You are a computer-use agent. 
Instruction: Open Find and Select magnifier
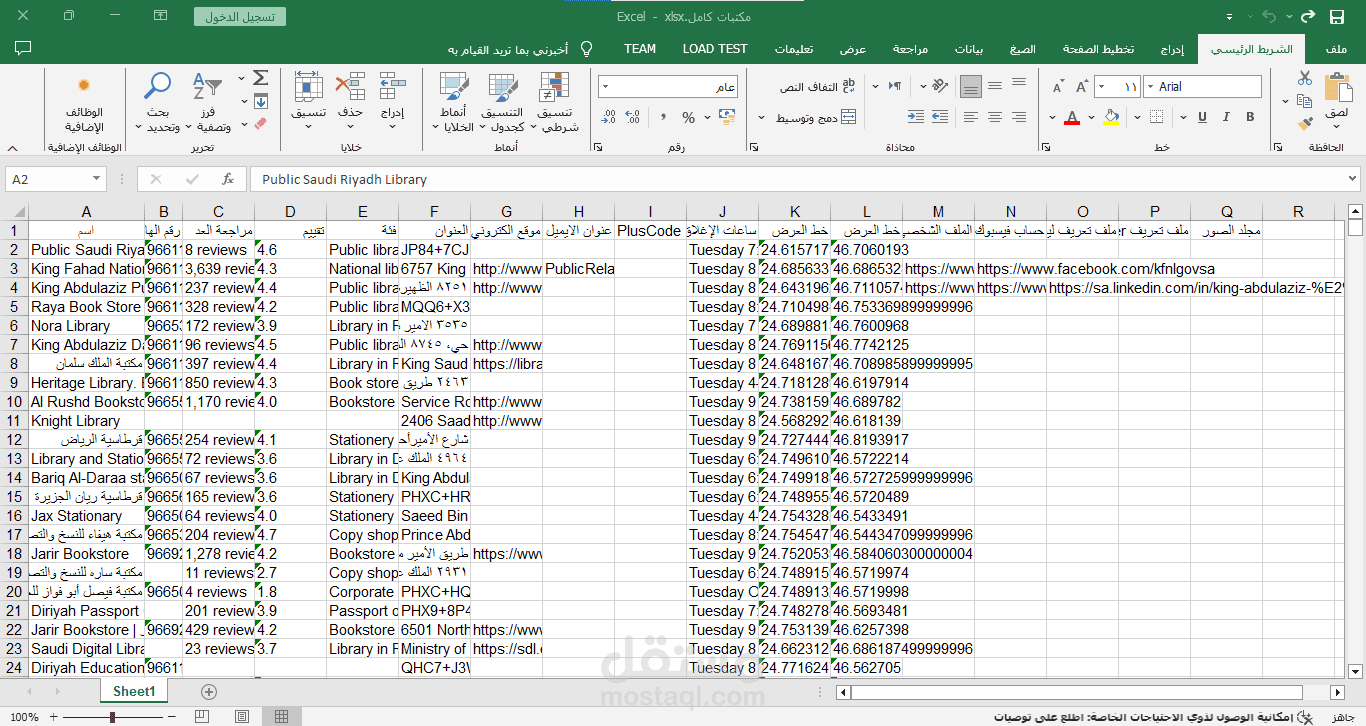(160, 101)
